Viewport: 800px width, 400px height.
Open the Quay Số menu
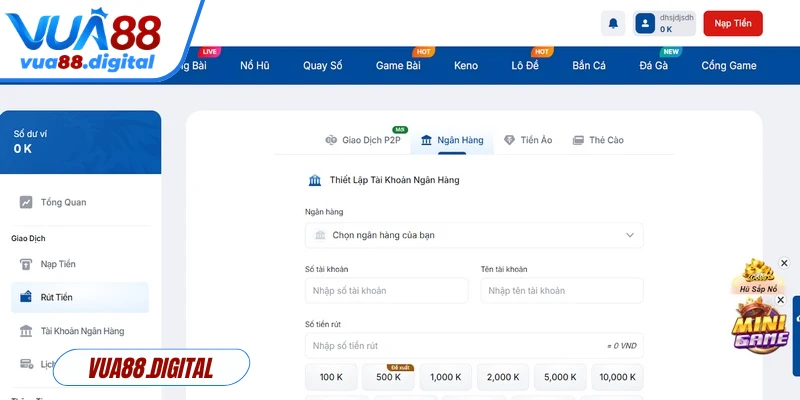click(322, 65)
